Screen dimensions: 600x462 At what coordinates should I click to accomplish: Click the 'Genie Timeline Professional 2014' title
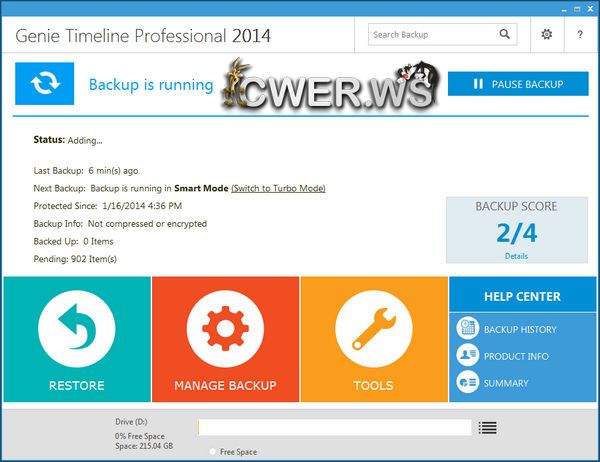pyautogui.click(x=143, y=36)
